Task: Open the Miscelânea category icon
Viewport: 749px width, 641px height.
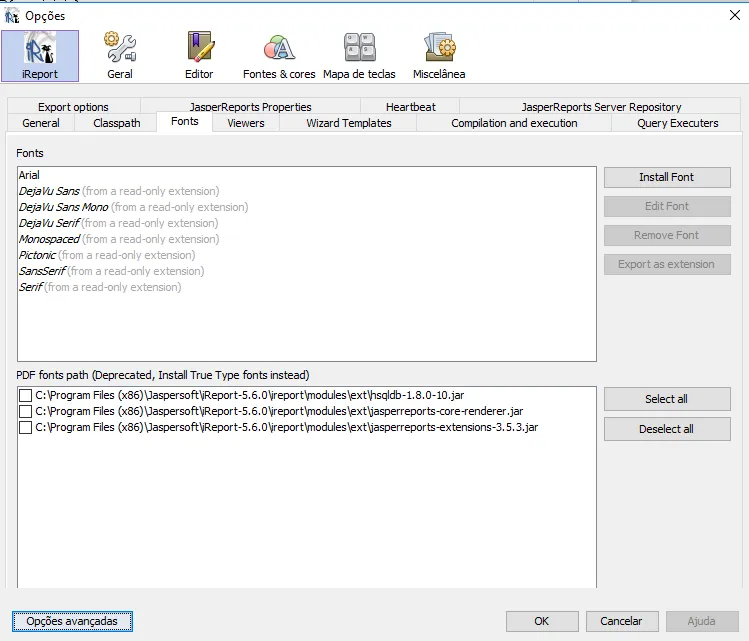Action: click(x=439, y=56)
